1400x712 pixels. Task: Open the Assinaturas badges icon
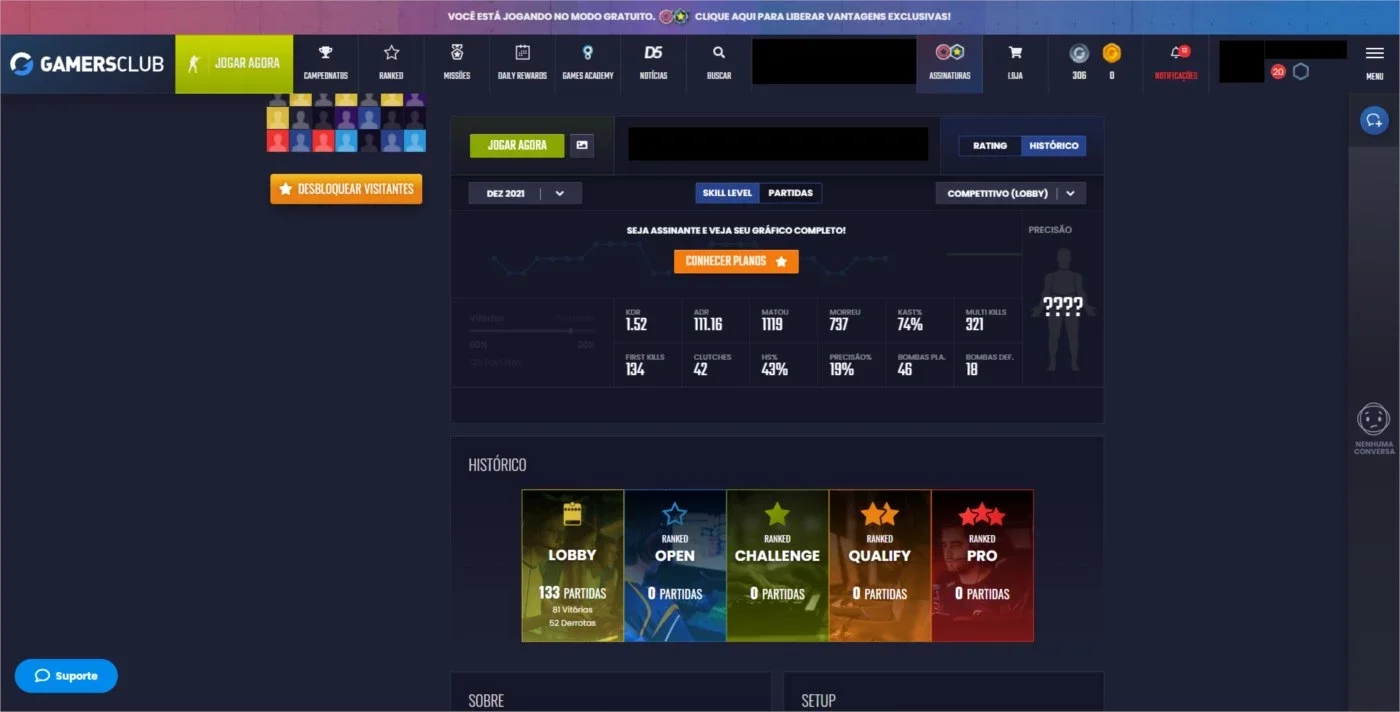tap(949, 52)
